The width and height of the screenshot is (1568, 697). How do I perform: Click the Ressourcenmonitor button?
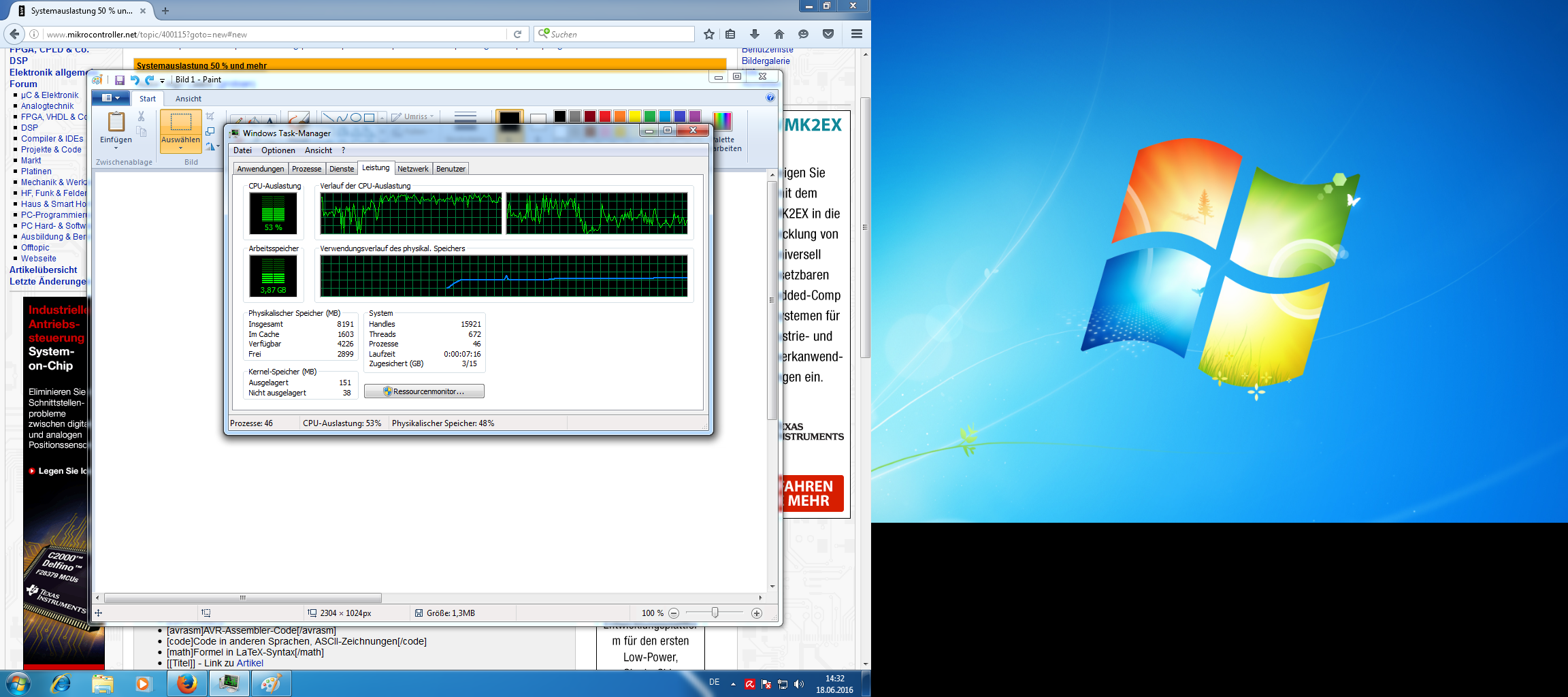[x=424, y=391]
